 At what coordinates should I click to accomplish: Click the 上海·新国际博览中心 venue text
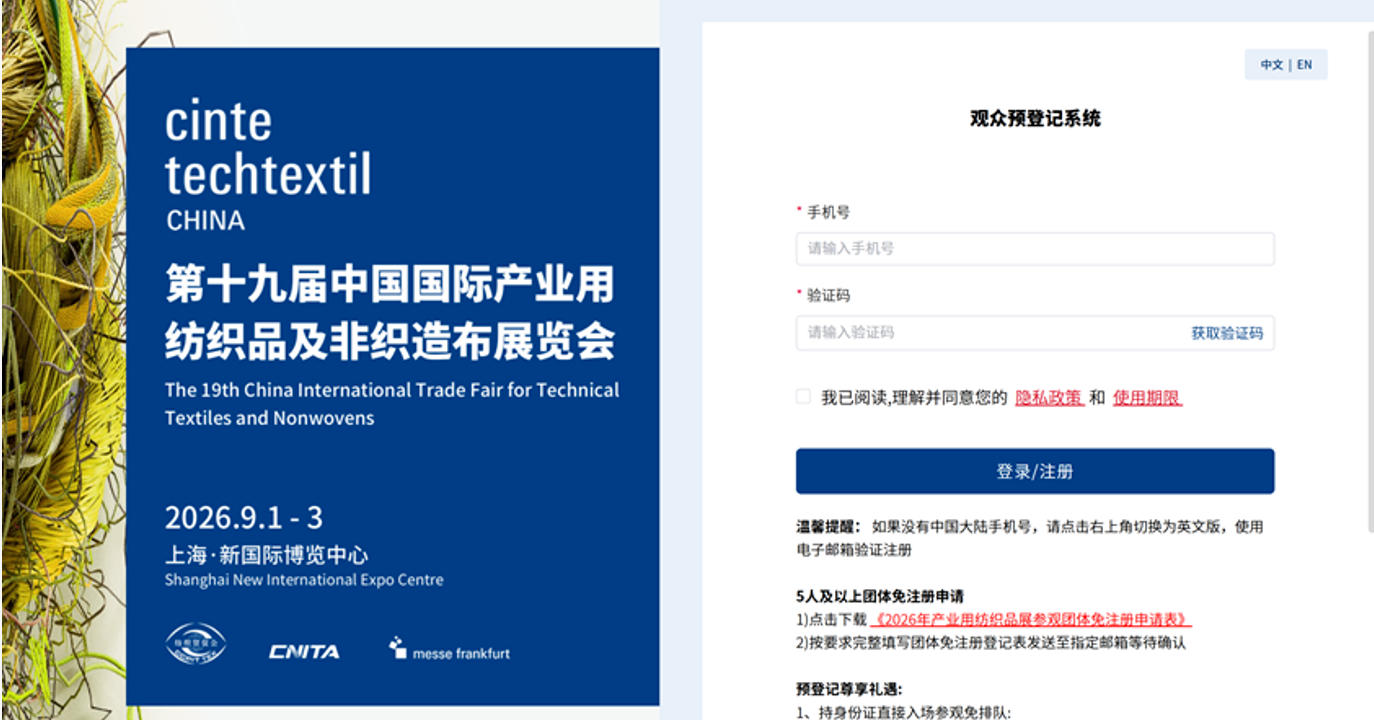[267, 555]
